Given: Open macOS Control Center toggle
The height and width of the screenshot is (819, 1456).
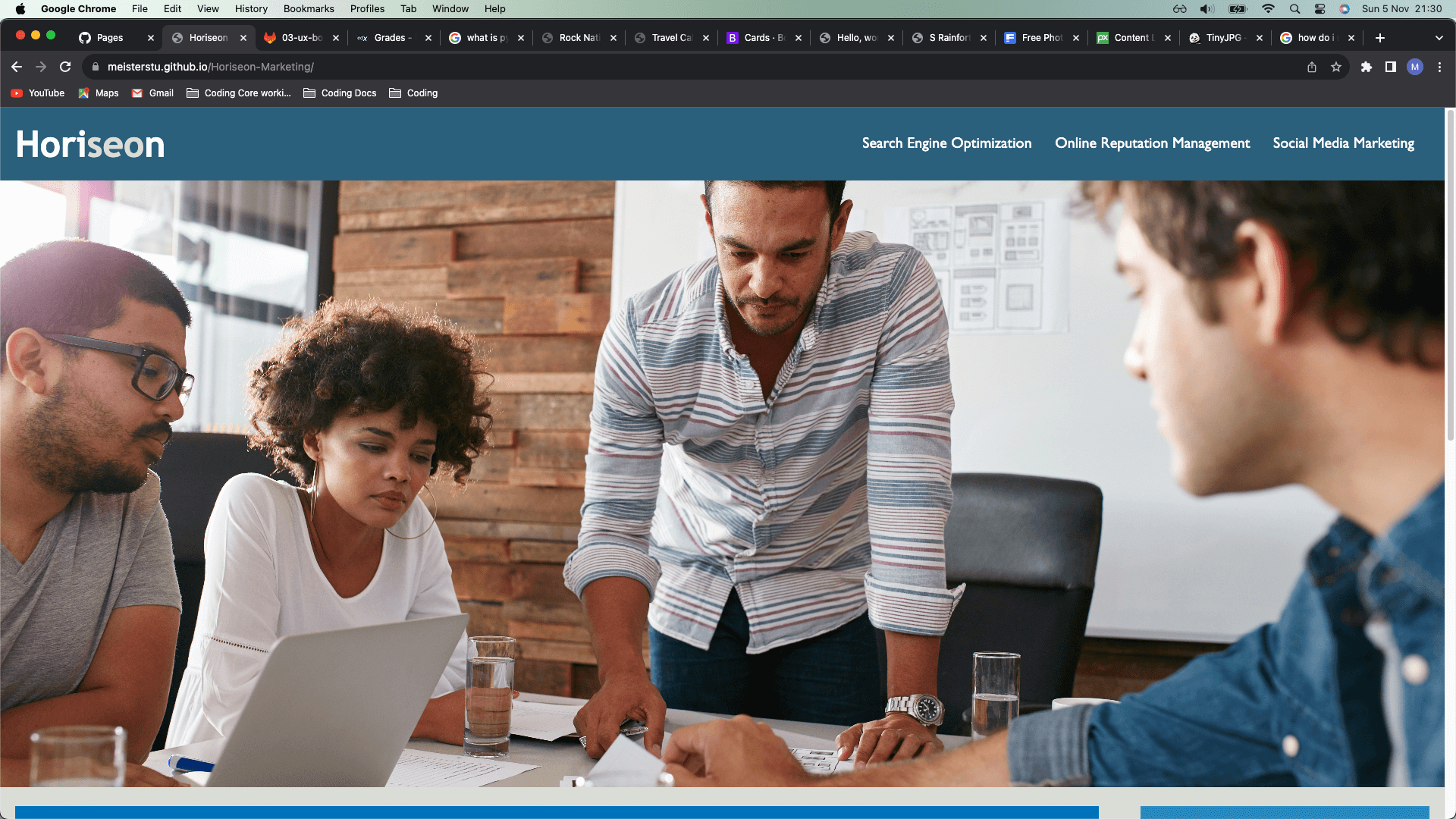Looking at the screenshot, I should click(1320, 9).
